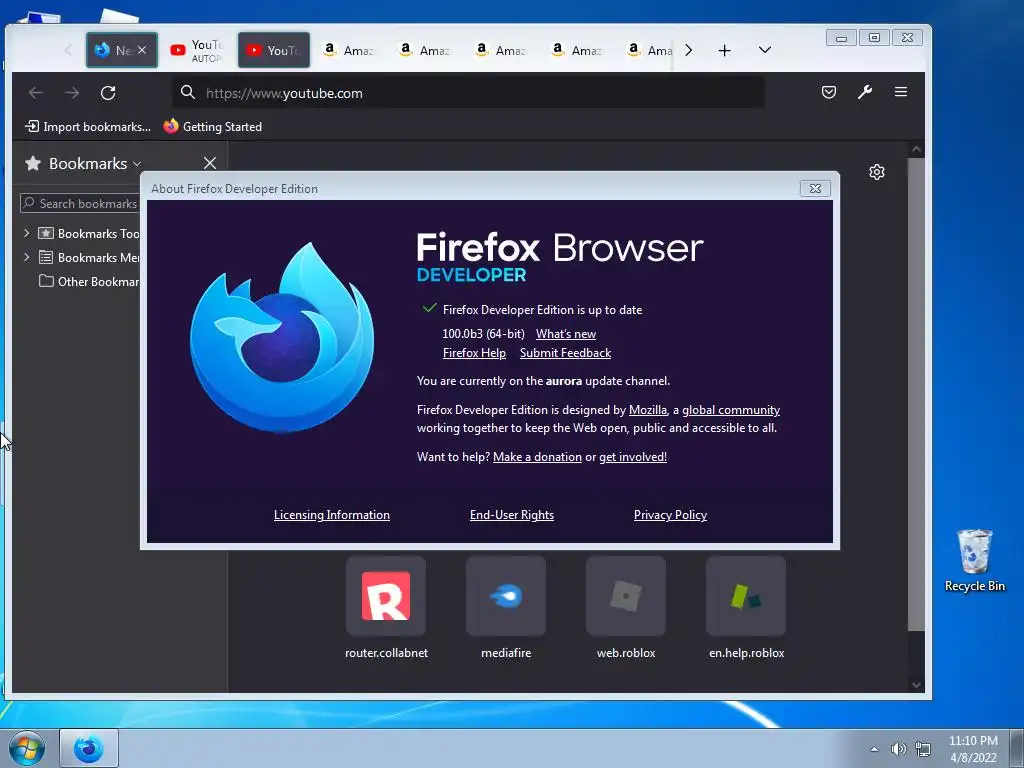Open End-User Rights link

click(511, 515)
